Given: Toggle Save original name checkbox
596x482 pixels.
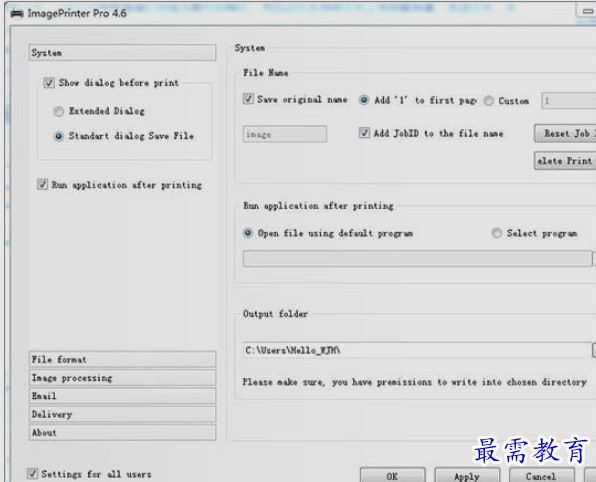Looking at the screenshot, I should coord(248,99).
